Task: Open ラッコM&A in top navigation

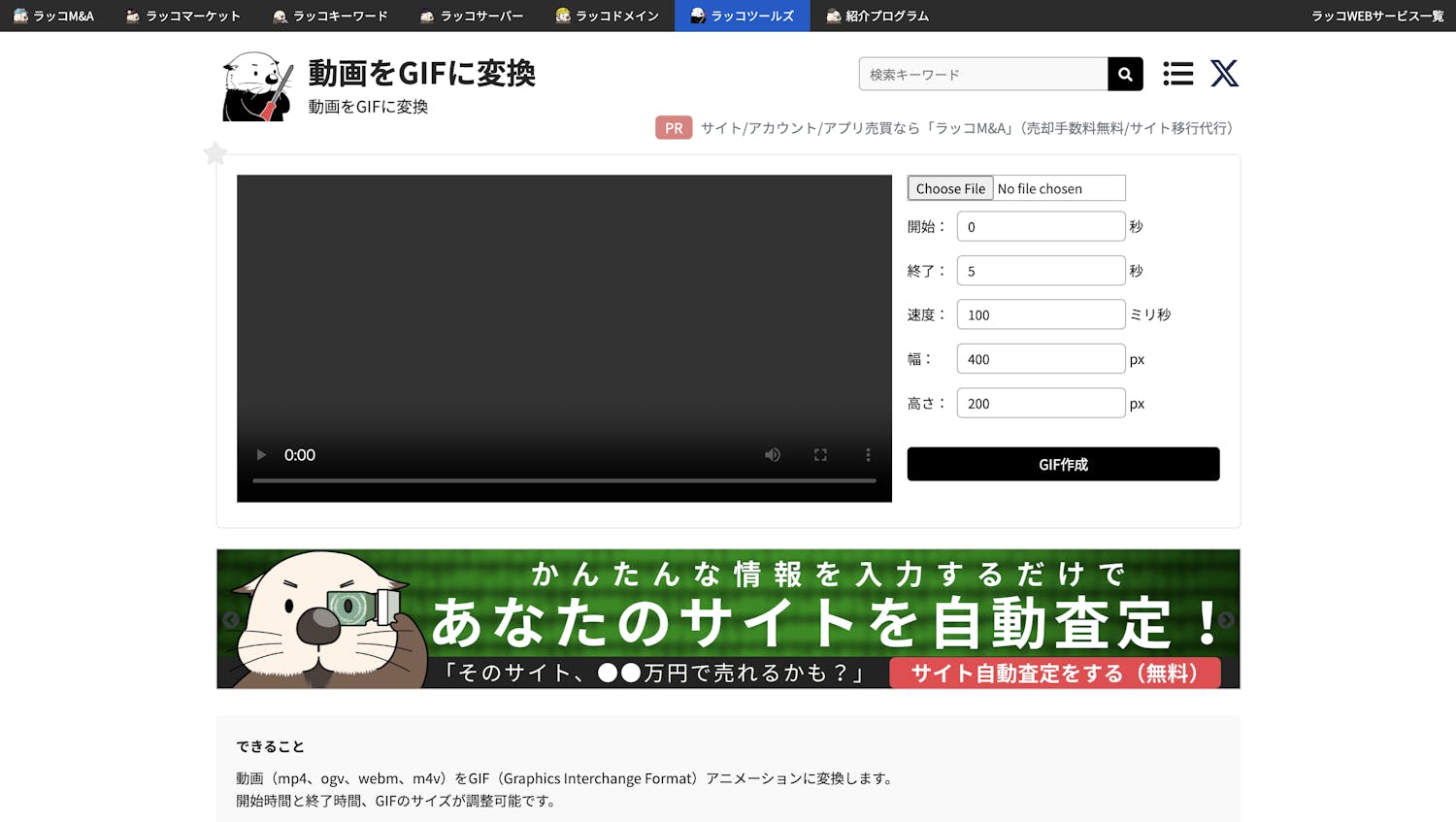Action: pos(53,16)
